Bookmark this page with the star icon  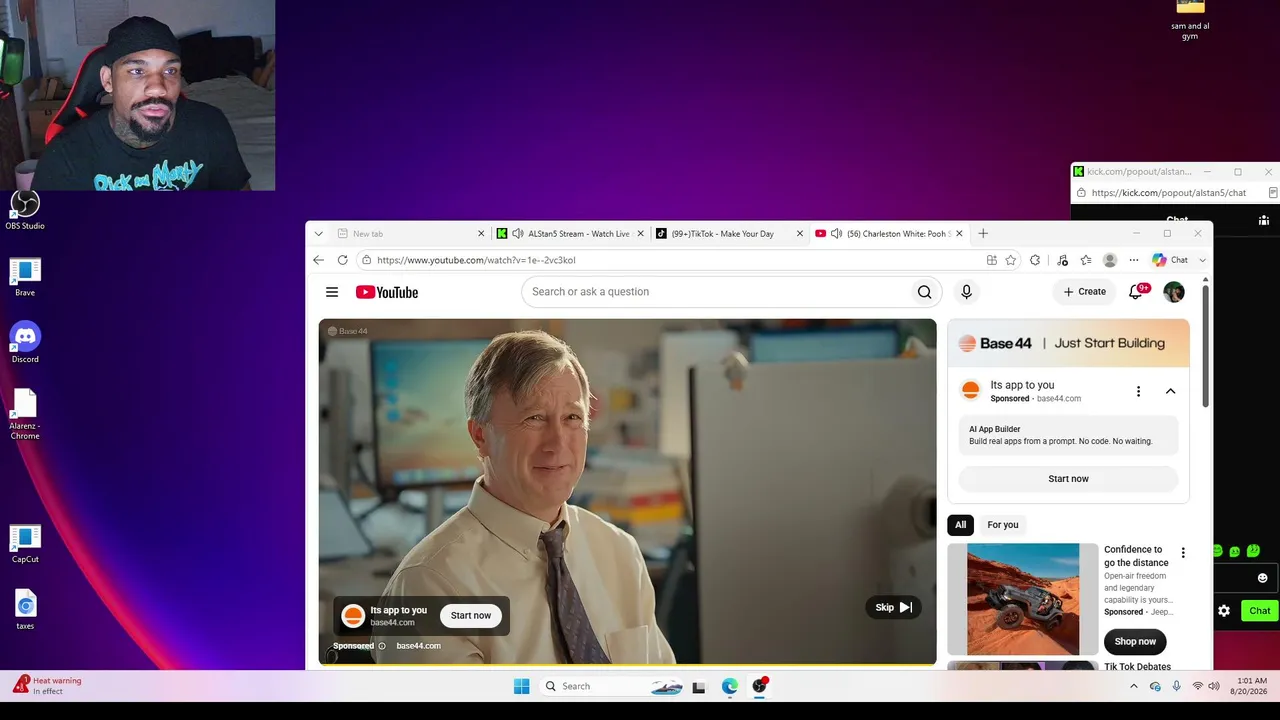pyautogui.click(x=1011, y=260)
